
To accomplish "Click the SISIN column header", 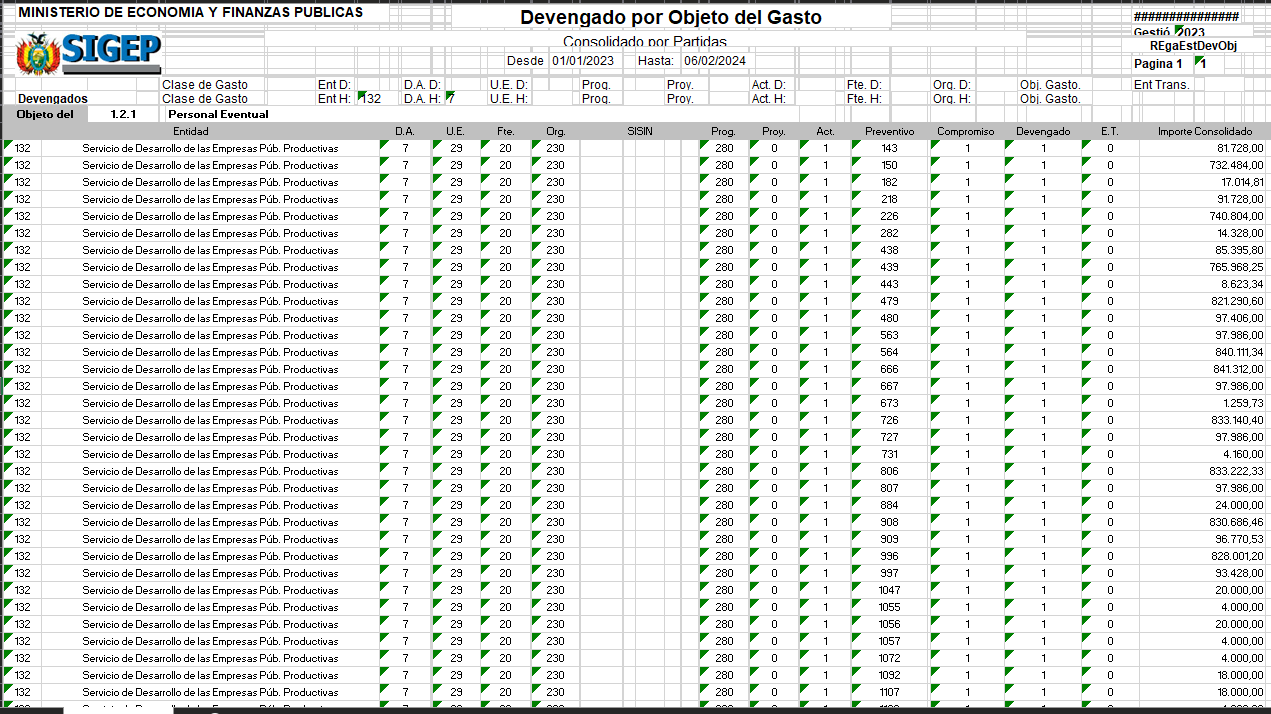I will tap(640, 131).
